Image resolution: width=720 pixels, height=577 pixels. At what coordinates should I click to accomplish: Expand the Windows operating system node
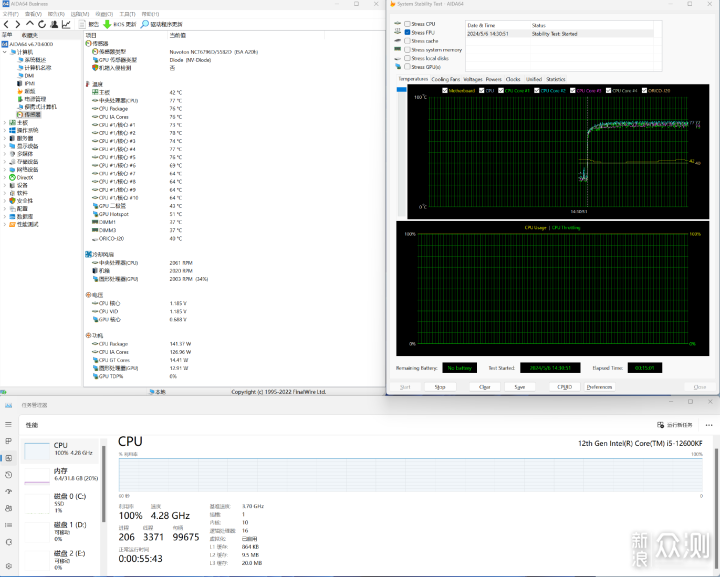pos(5,130)
